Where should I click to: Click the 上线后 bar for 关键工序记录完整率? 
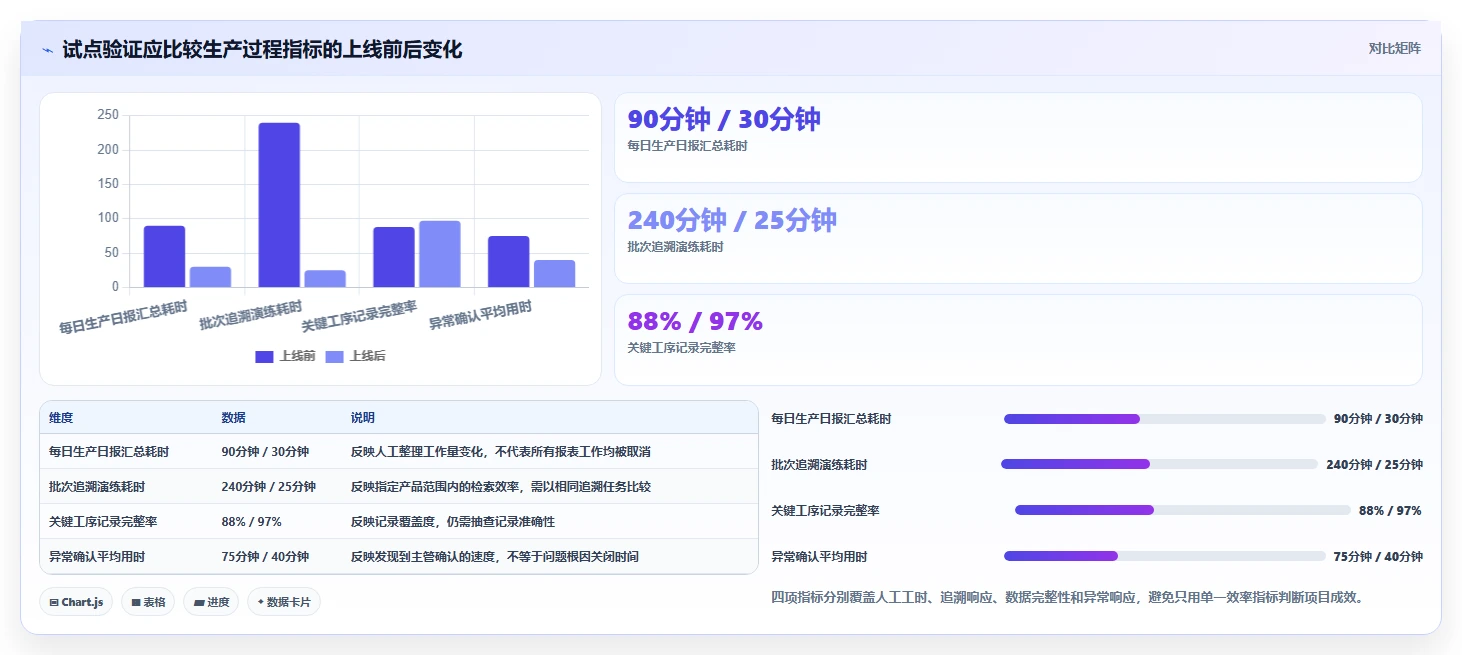440,254
